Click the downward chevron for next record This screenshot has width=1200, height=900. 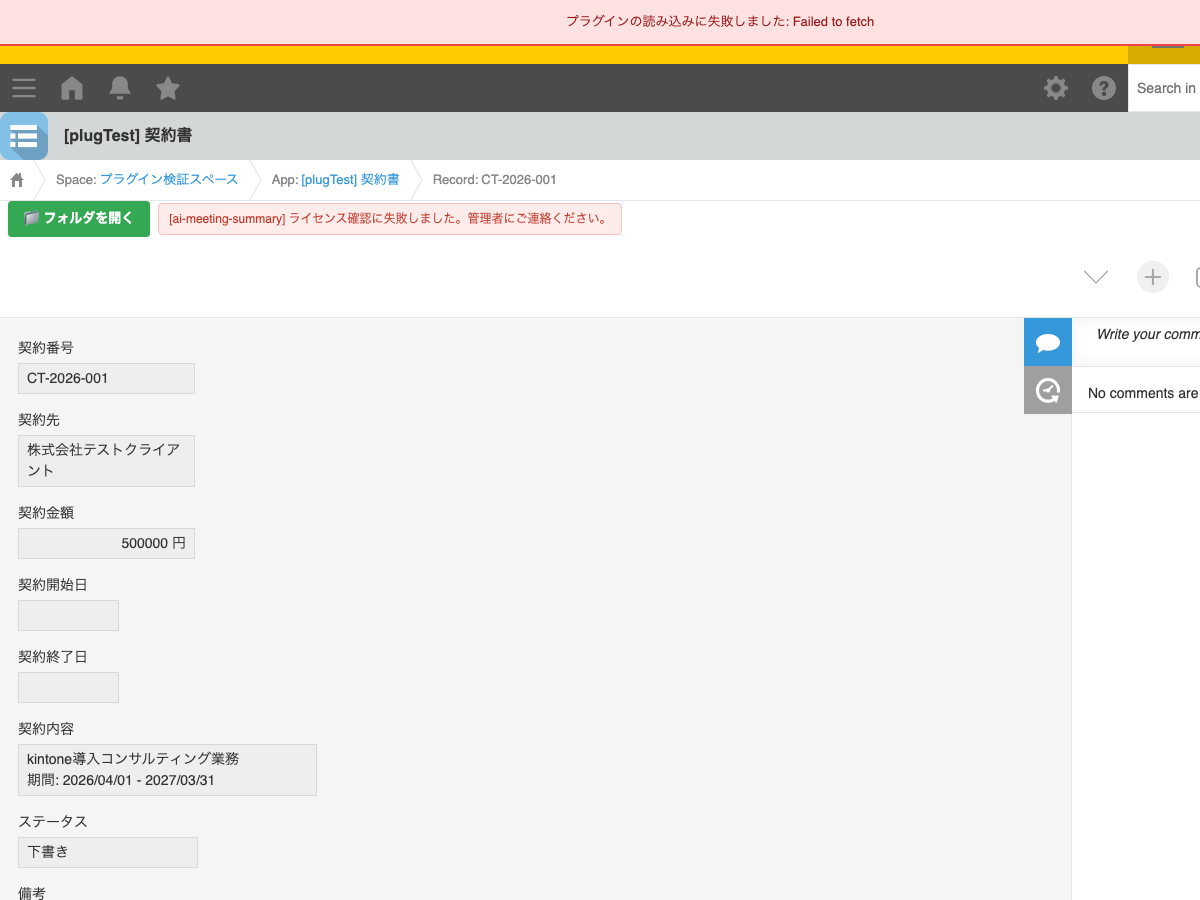(x=1096, y=277)
